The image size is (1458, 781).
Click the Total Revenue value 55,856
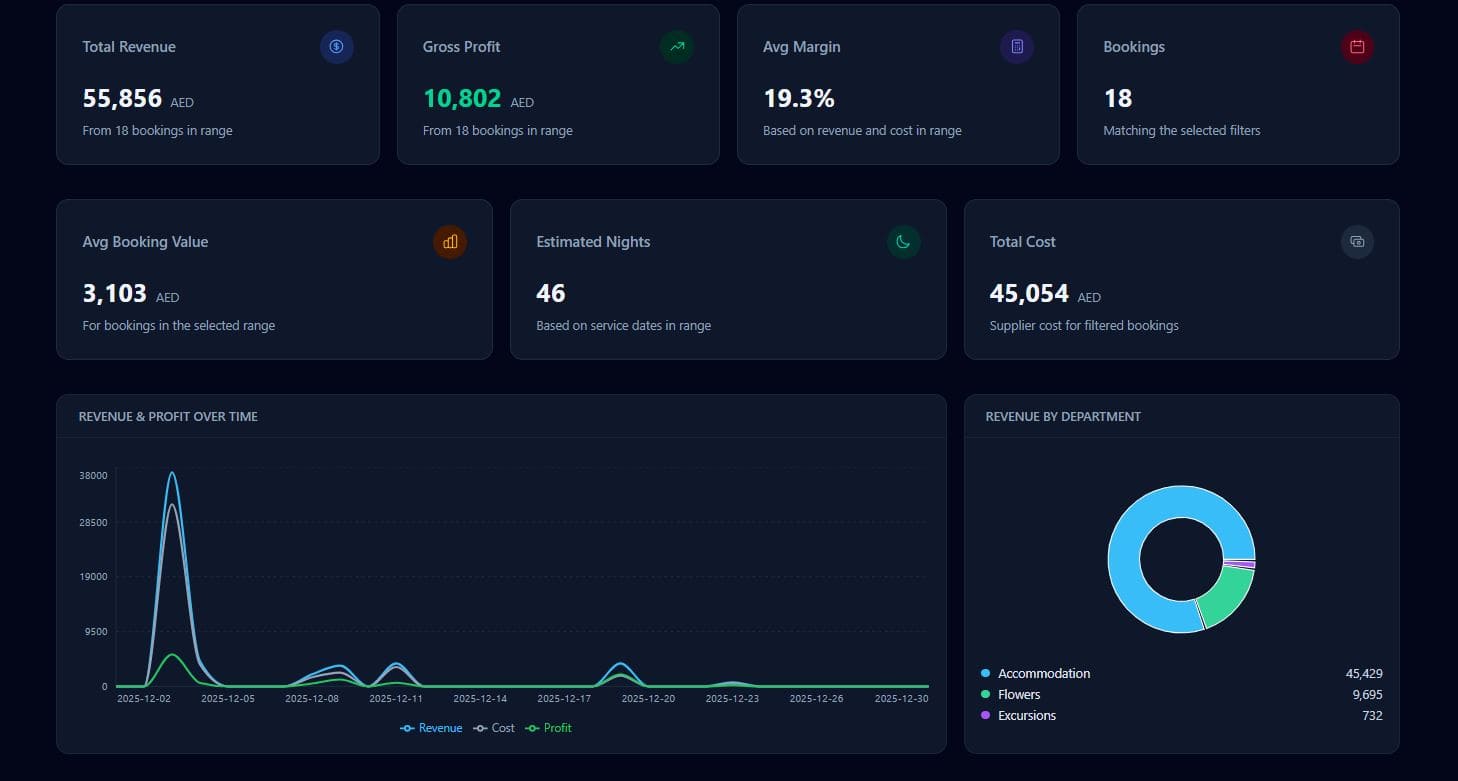[x=122, y=98]
